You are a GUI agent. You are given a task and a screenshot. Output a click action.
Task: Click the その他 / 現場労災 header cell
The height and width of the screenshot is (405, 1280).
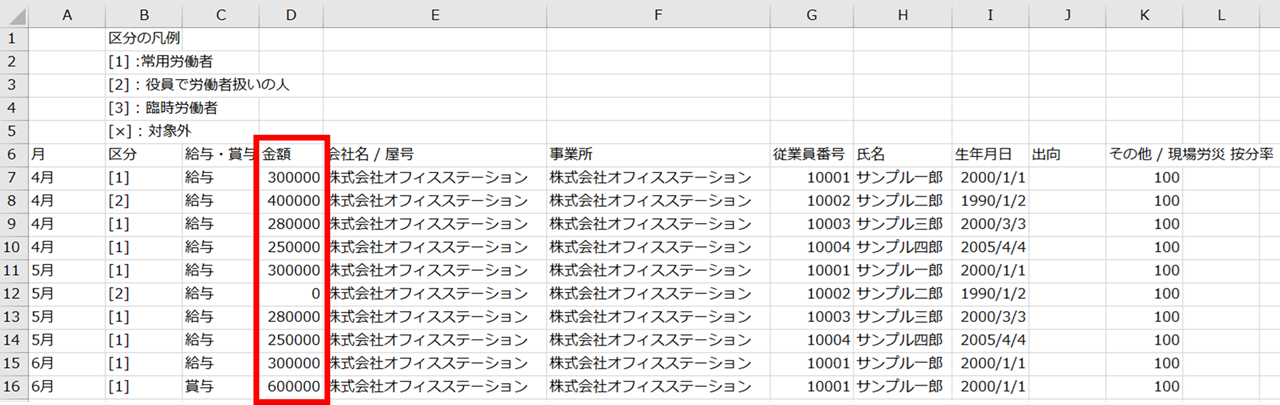[x=1144, y=155]
